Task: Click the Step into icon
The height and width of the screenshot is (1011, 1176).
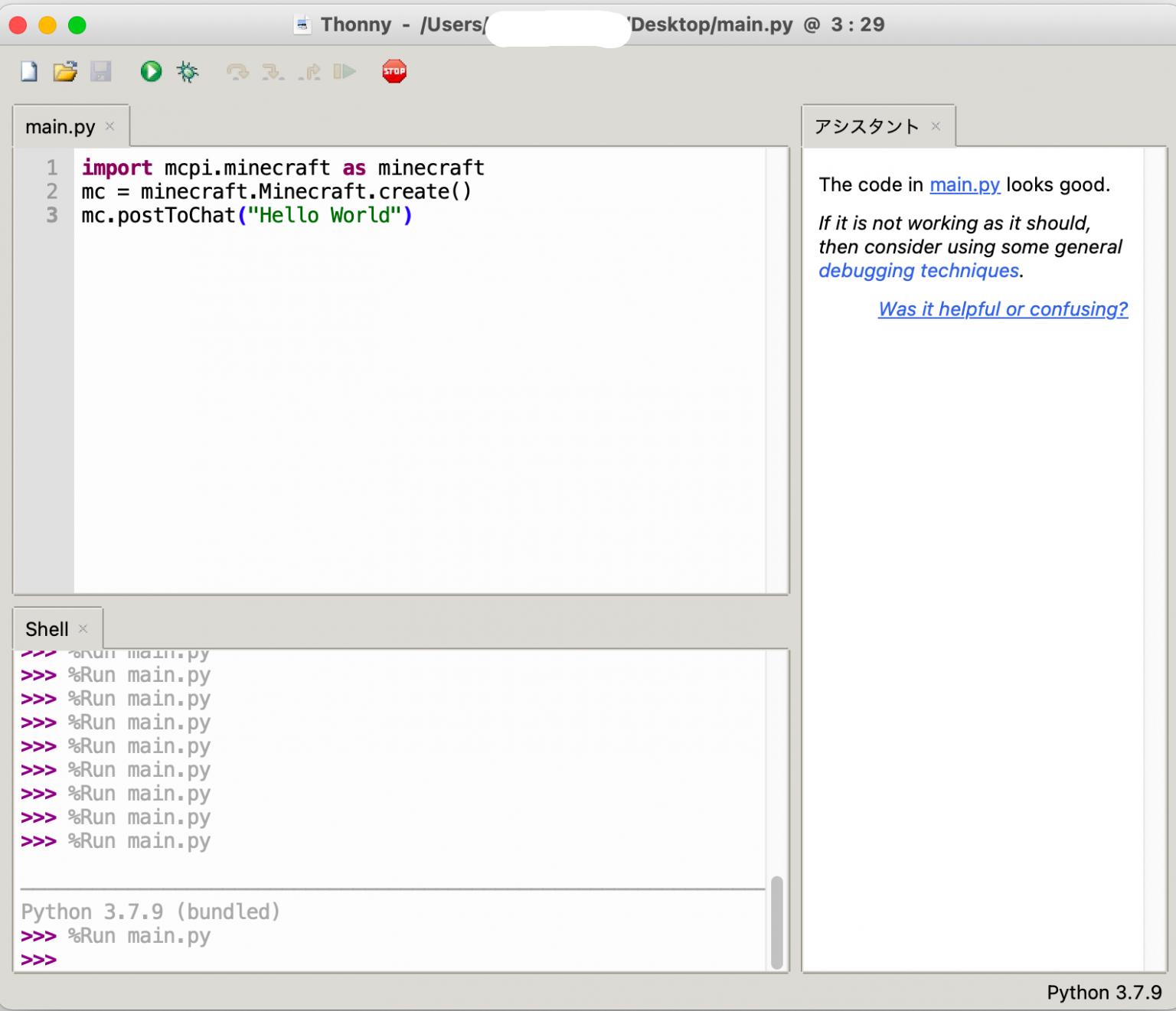Action: 273,72
